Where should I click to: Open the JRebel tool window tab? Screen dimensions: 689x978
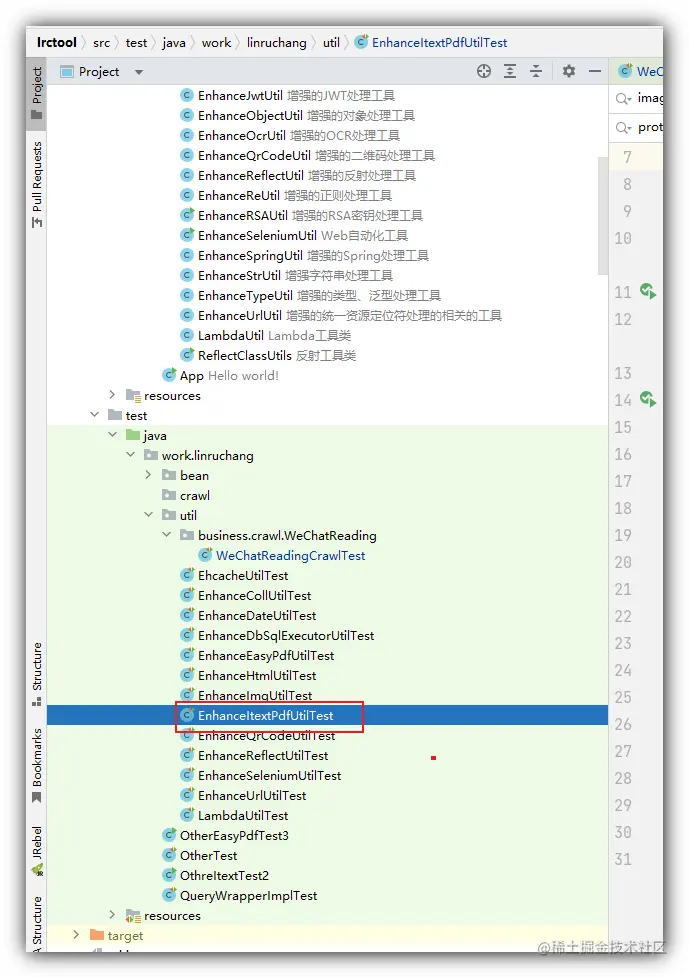(37, 851)
